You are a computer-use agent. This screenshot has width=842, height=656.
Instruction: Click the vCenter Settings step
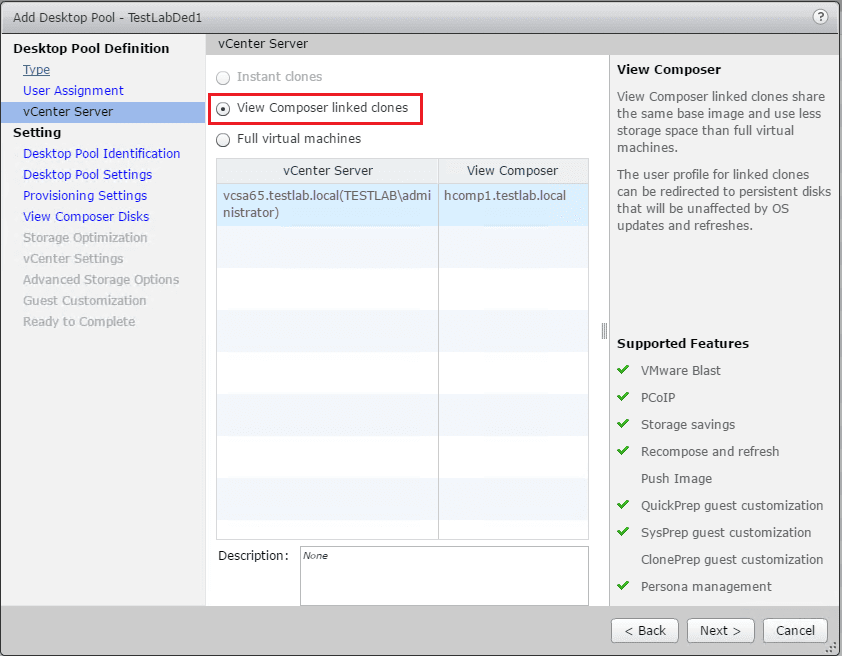pyautogui.click(x=73, y=258)
